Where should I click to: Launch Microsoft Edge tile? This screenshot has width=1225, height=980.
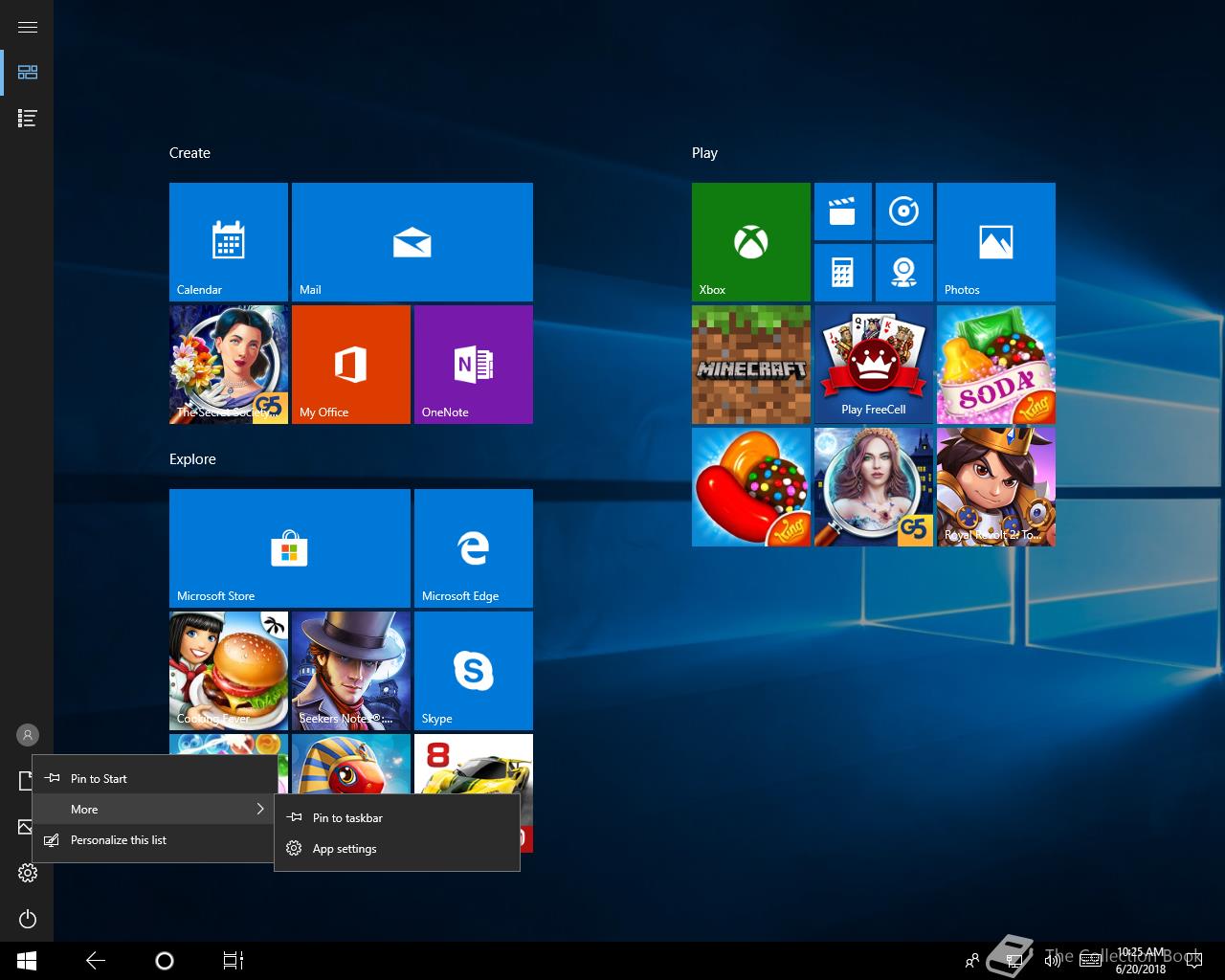click(x=474, y=548)
